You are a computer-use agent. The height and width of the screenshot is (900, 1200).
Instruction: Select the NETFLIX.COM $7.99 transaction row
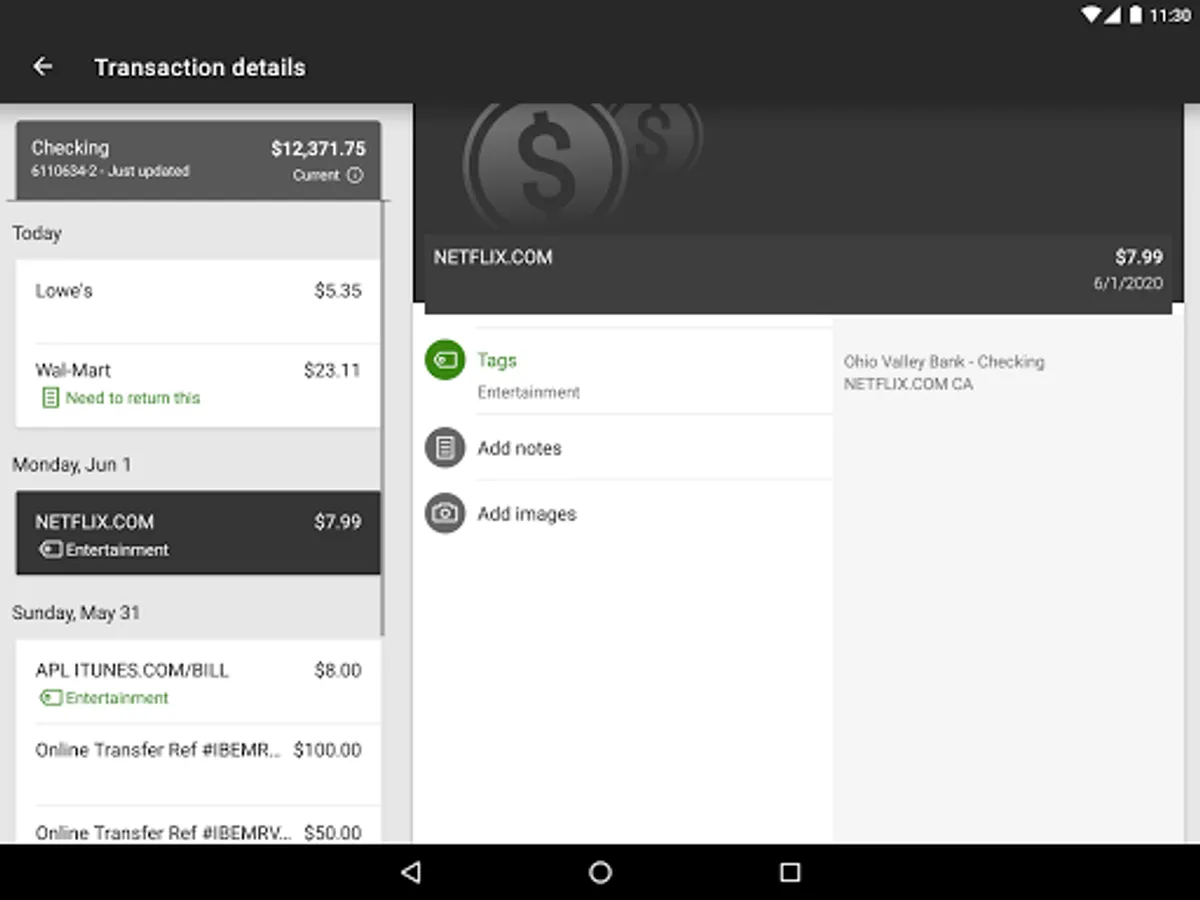(198, 533)
